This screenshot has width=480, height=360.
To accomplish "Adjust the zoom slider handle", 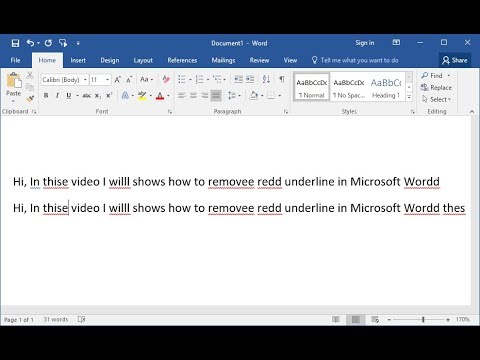I will (x=423, y=319).
